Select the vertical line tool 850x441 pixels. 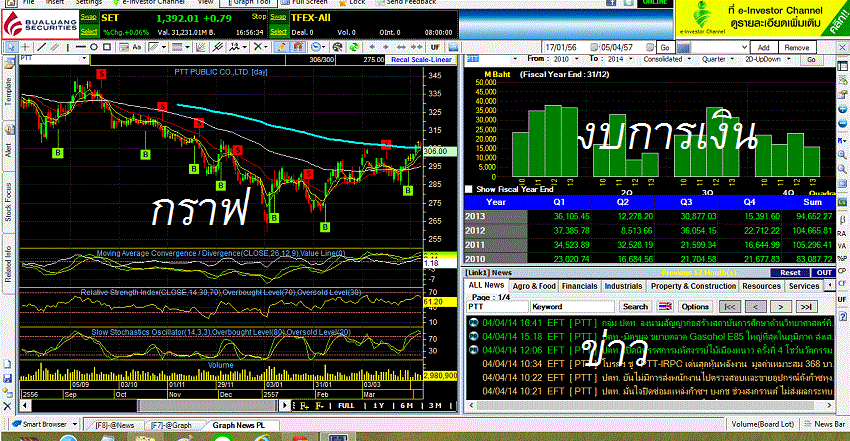coord(67,47)
